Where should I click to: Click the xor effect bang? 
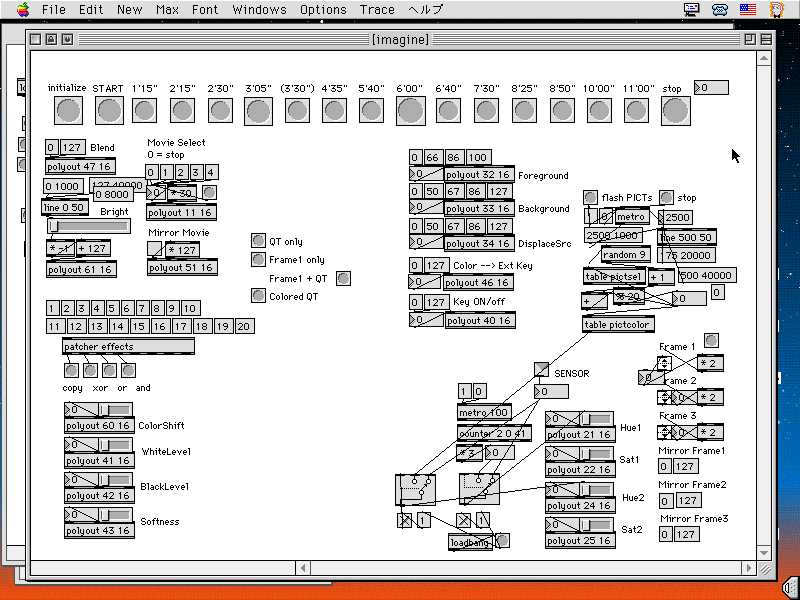90,370
